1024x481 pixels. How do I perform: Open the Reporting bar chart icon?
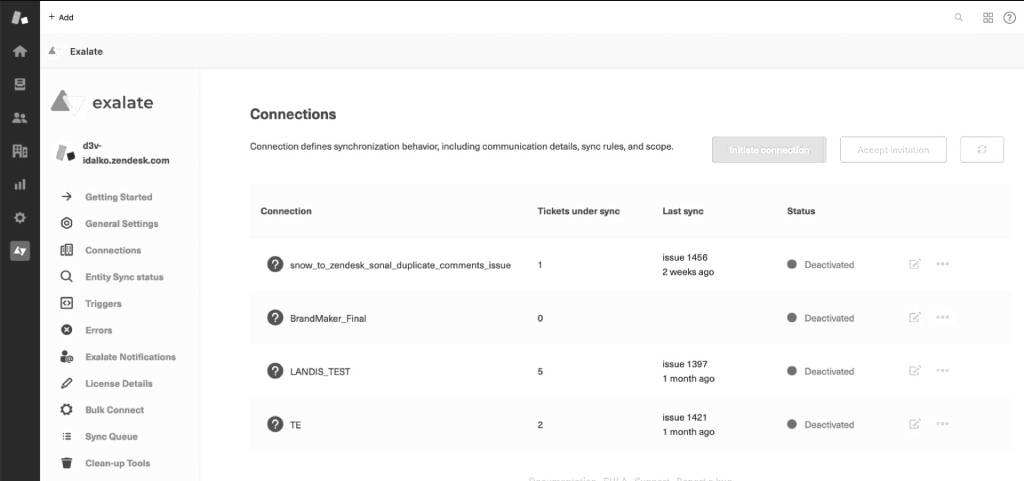click(x=20, y=185)
